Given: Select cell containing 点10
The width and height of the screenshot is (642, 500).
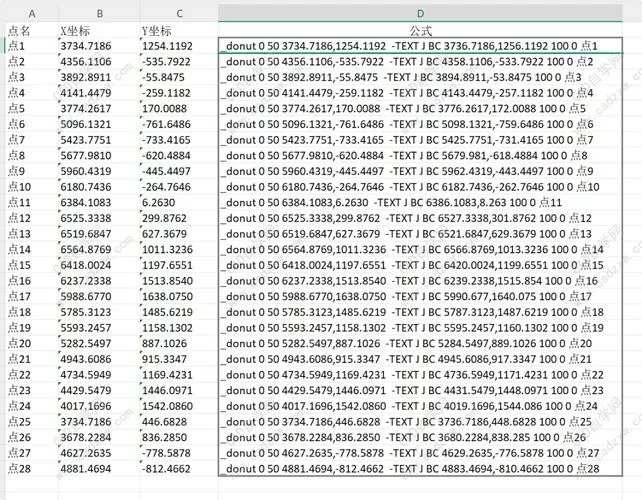Looking at the screenshot, I should click(x=32, y=187).
